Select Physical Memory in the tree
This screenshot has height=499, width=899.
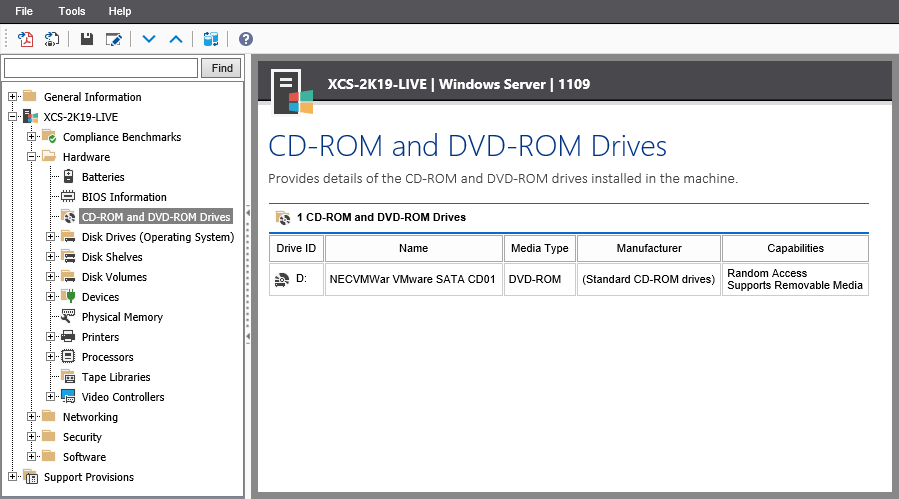pos(122,317)
